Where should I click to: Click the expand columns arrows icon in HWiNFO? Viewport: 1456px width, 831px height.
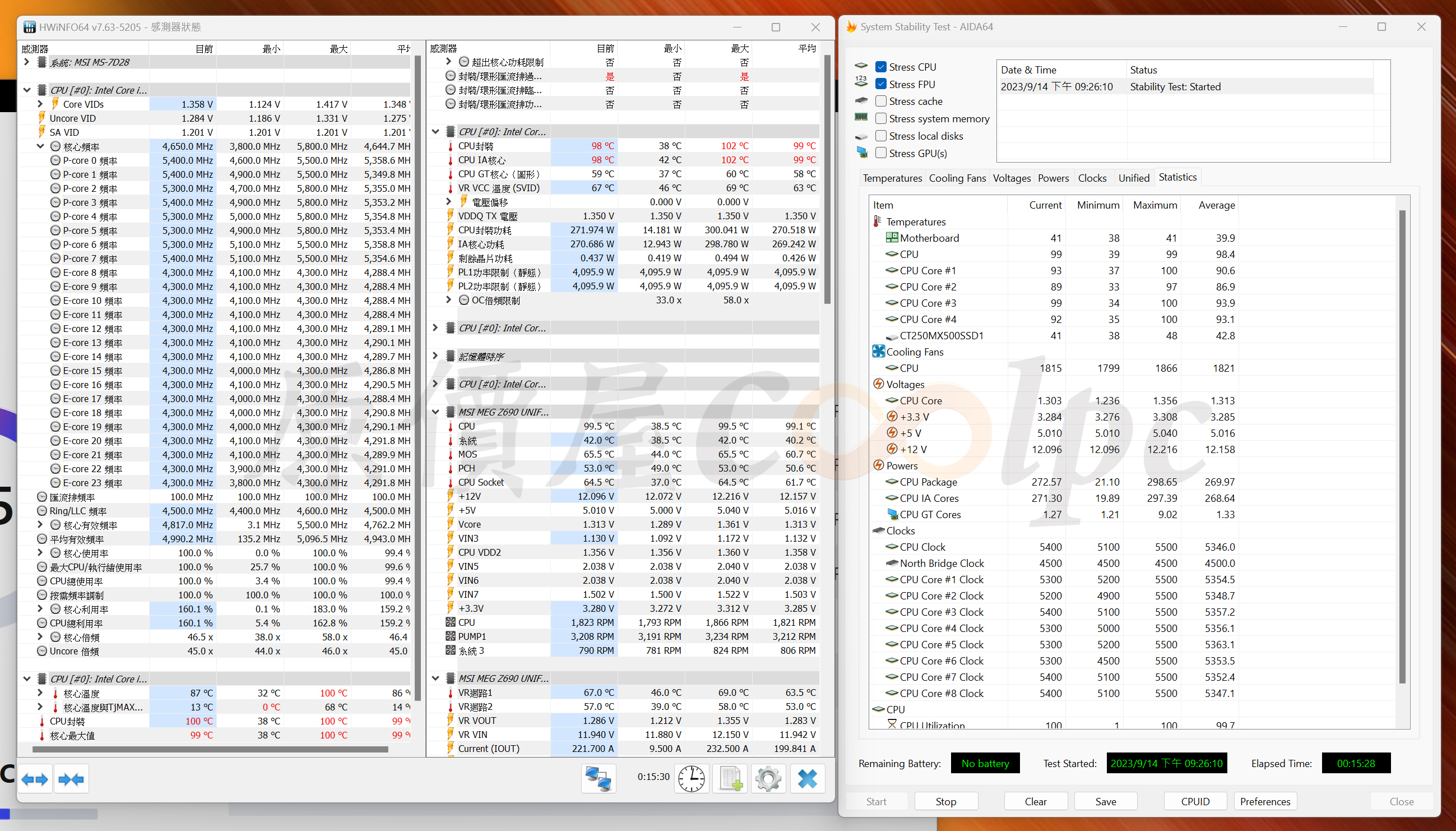35,779
